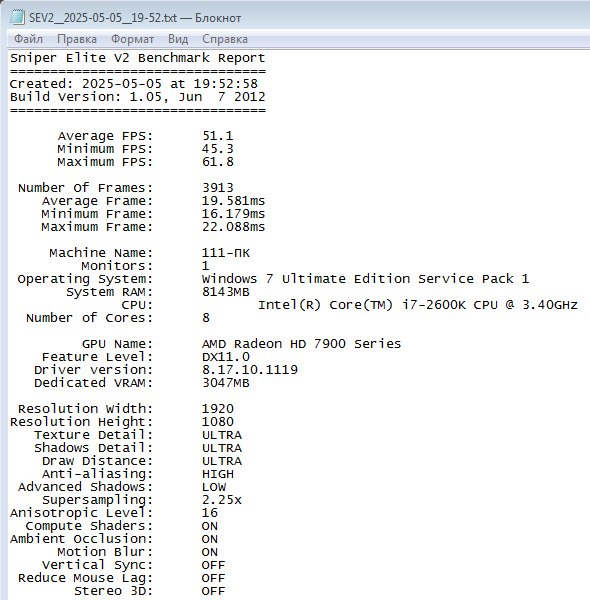This screenshot has width=590, height=600.
Task: Click the Monitors value 1
Action: click(x=205, y=266)
